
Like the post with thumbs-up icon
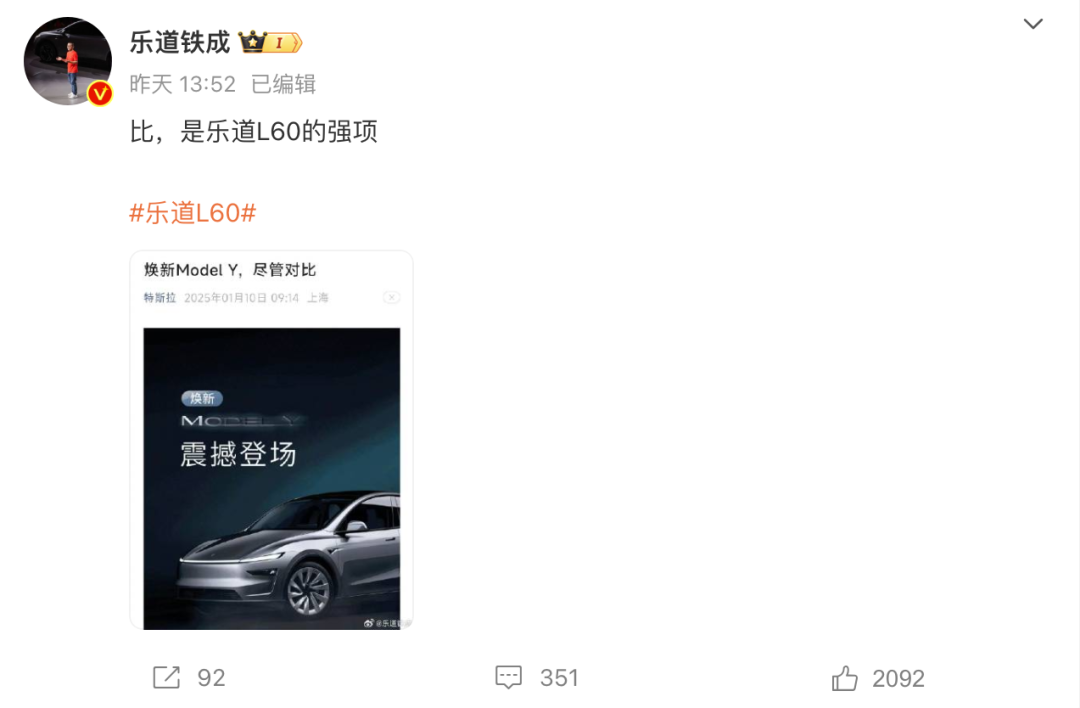click(844, 678)
